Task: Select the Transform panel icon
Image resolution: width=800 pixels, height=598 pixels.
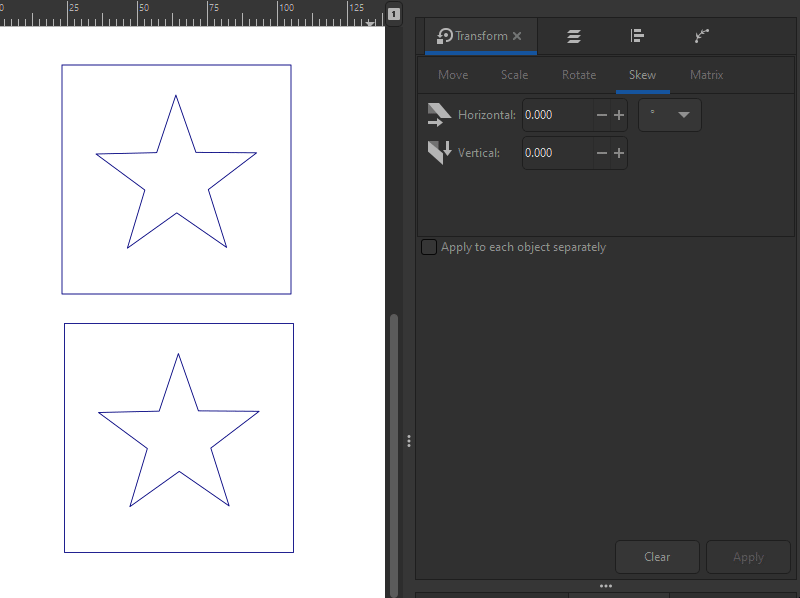Action: point(442,35)
